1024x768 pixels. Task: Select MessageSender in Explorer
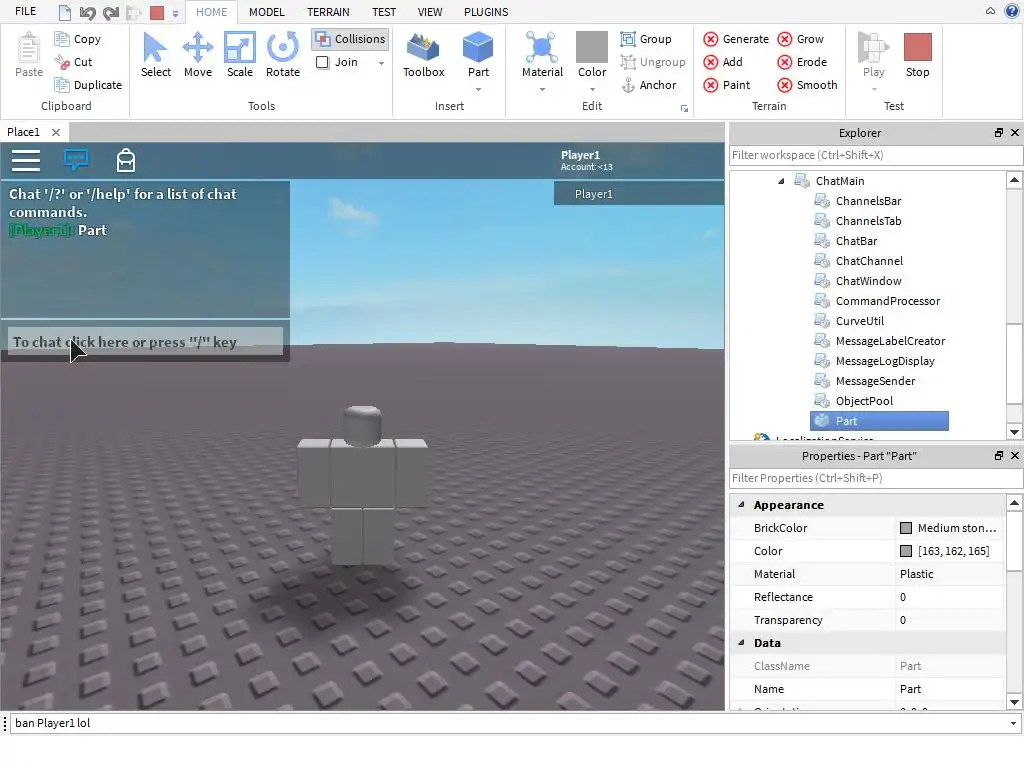865,381
